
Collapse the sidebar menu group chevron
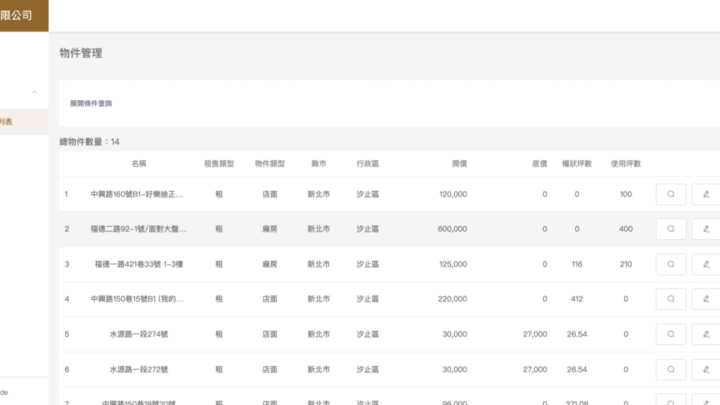(35, 92)
